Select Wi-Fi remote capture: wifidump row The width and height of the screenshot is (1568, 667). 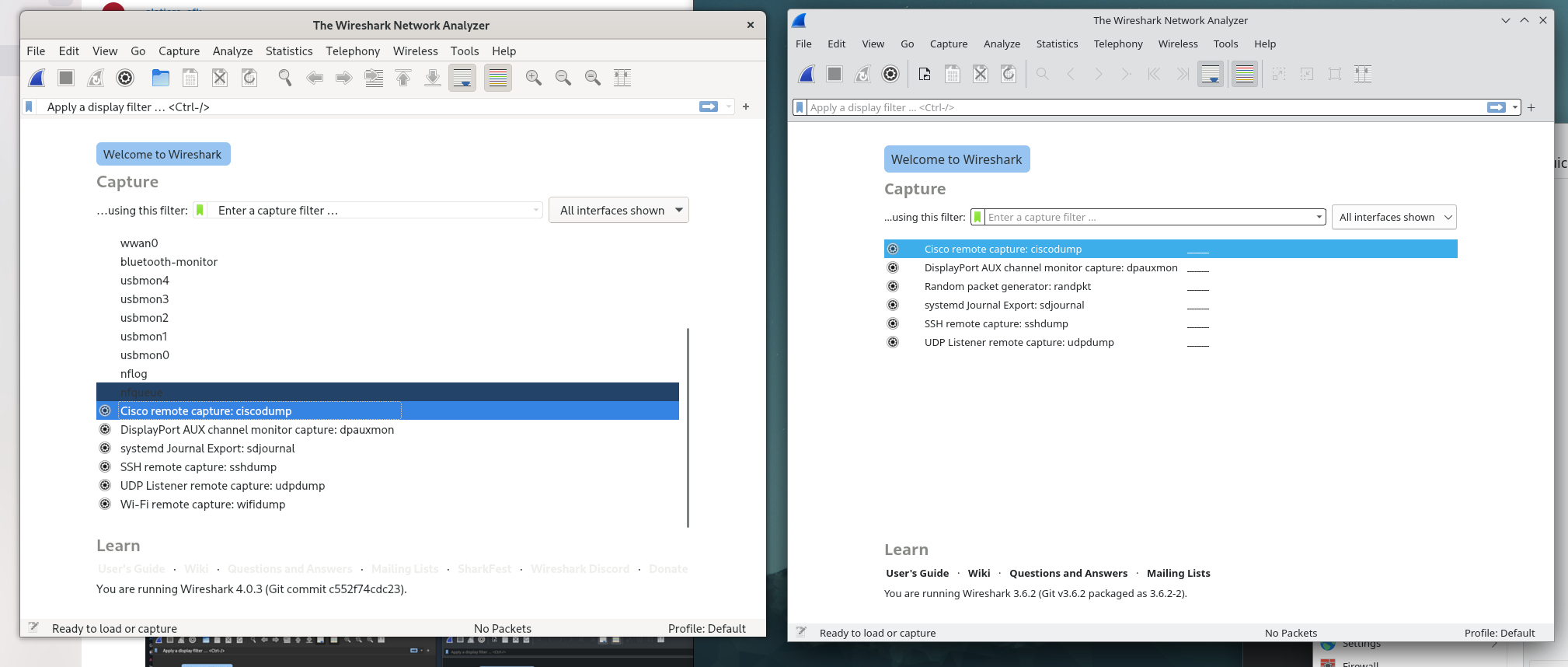(388, 505)
